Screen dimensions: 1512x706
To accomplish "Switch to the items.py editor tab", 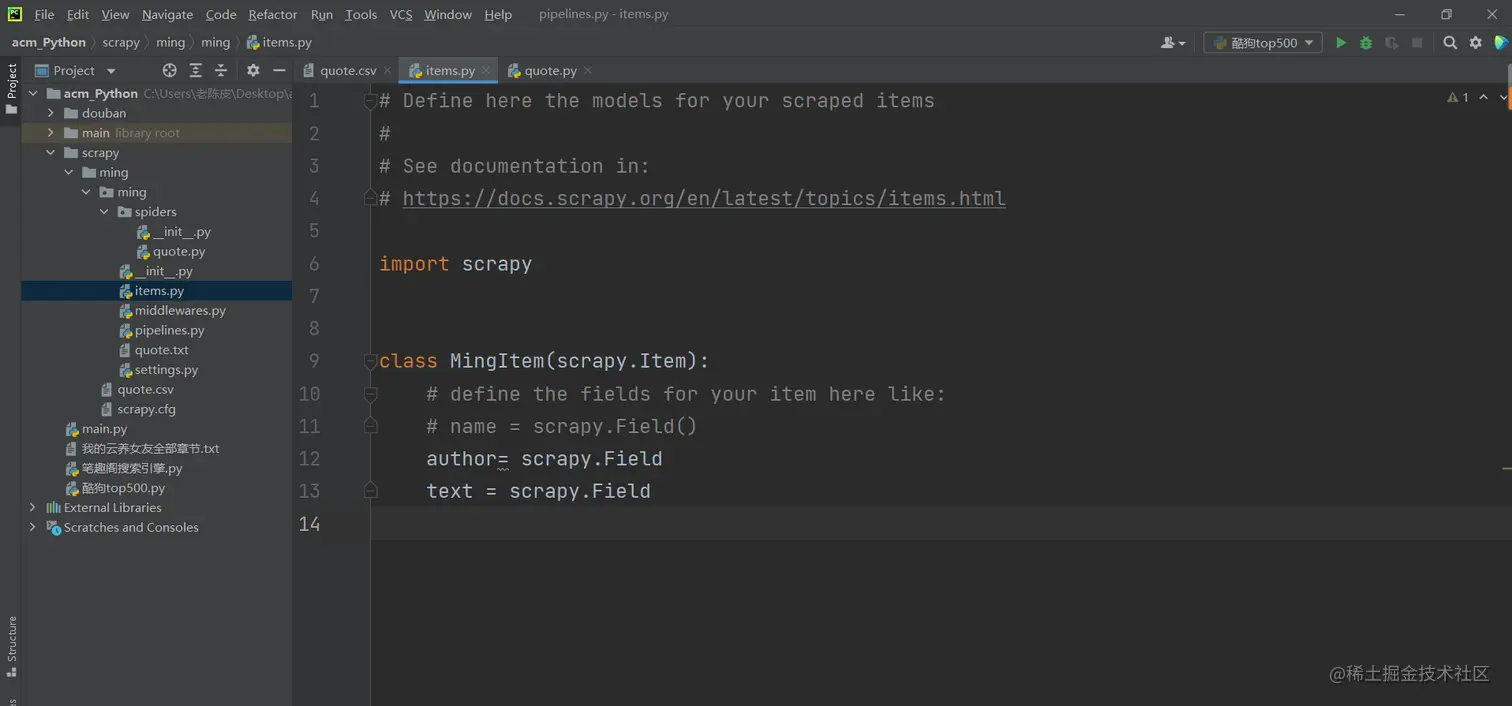I will click(x=449, y=71).
